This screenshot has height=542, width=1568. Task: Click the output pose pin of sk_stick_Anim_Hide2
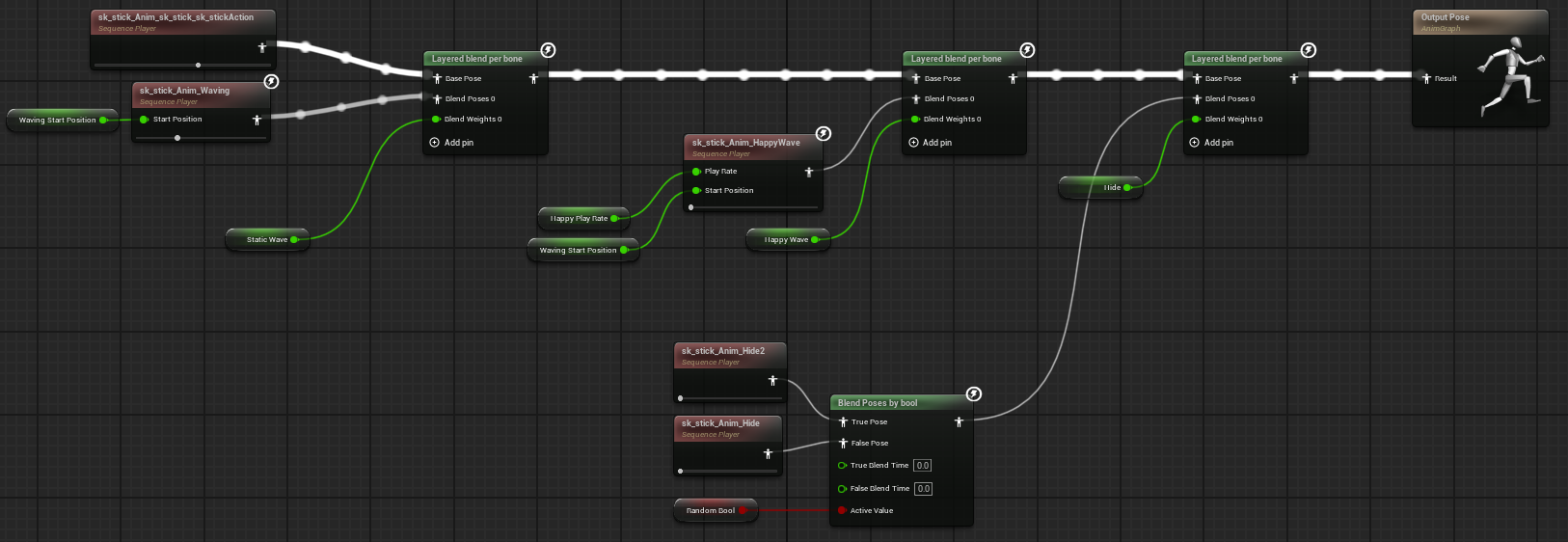(x=772, y=381)
